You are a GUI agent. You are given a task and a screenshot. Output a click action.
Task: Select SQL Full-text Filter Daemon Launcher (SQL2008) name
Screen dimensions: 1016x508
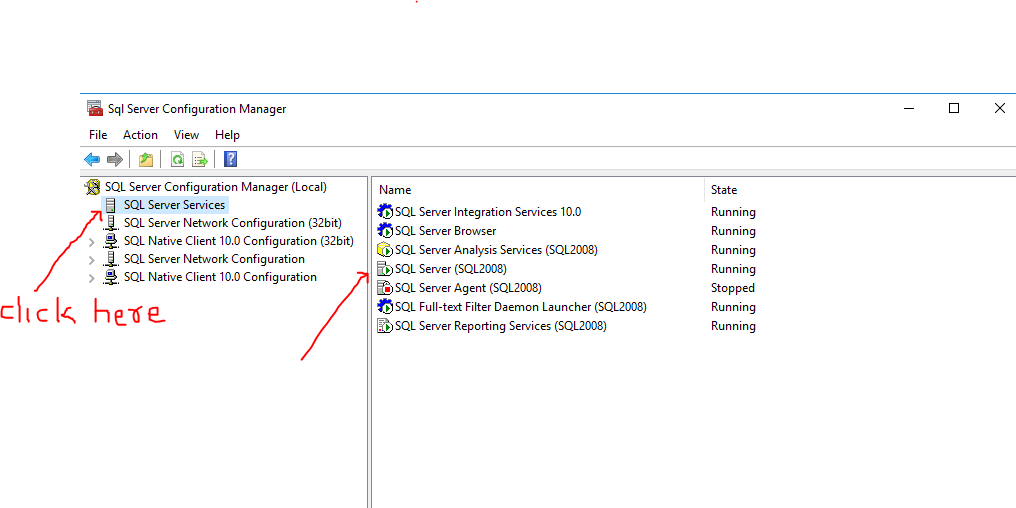[521, 306]
